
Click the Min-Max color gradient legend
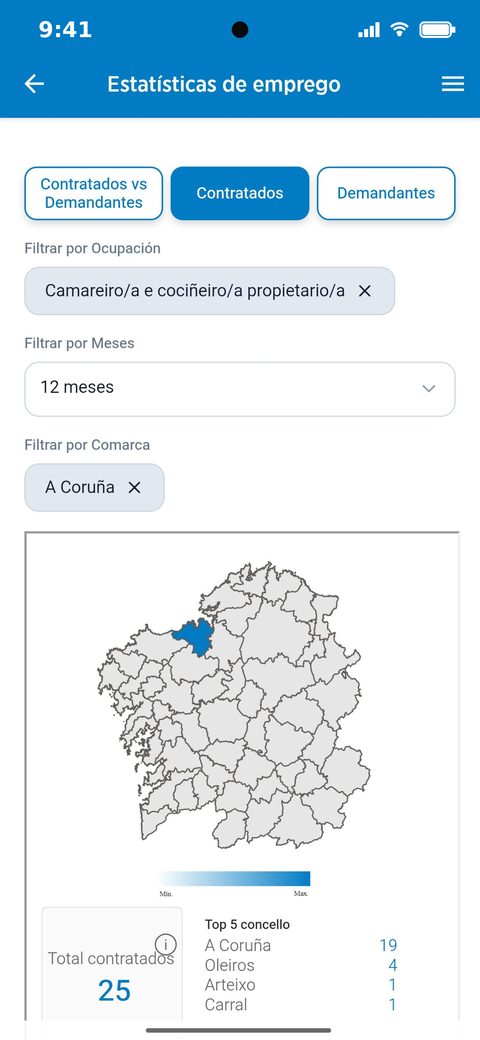click(x=235, y=879)
